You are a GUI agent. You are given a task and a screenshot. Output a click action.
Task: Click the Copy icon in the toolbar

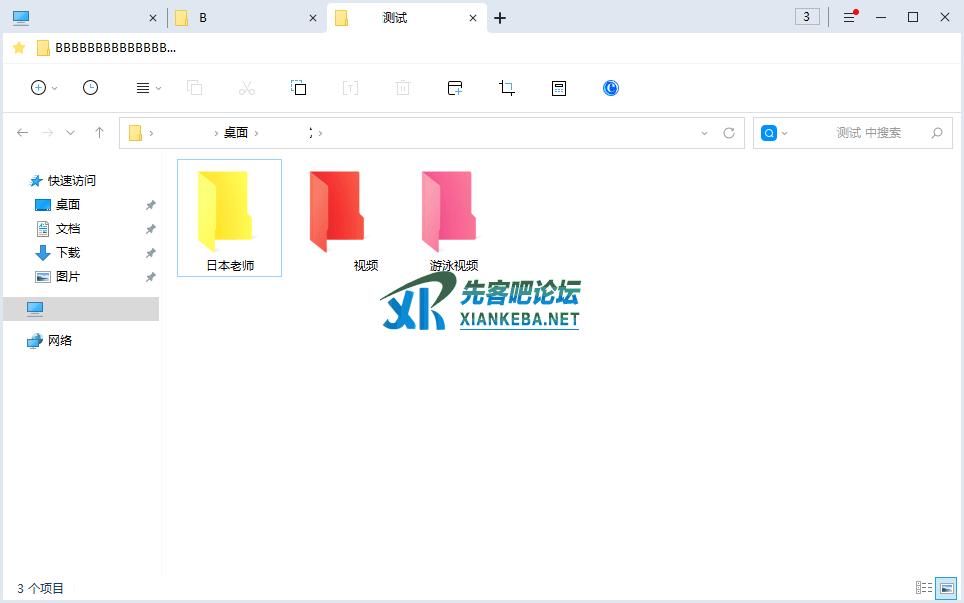[195, 88]
